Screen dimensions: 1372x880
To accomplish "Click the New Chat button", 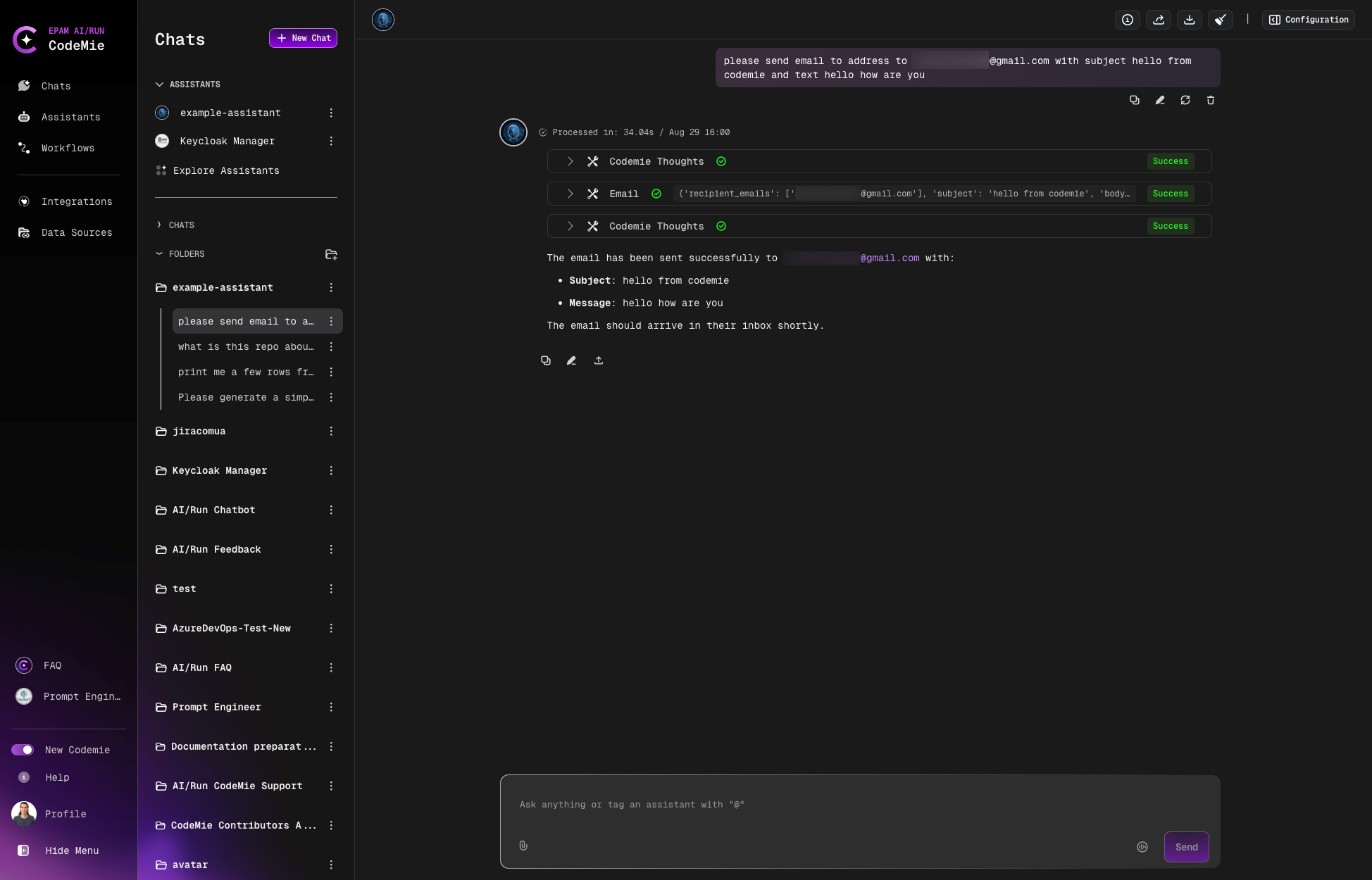I will (303, 38).
